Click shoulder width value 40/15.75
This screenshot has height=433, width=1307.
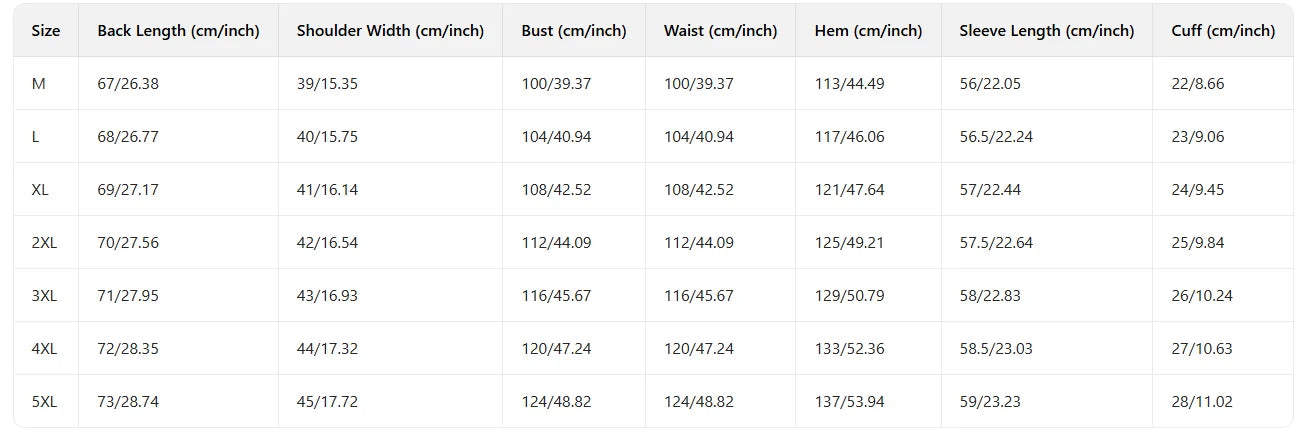tap(327, 137)
